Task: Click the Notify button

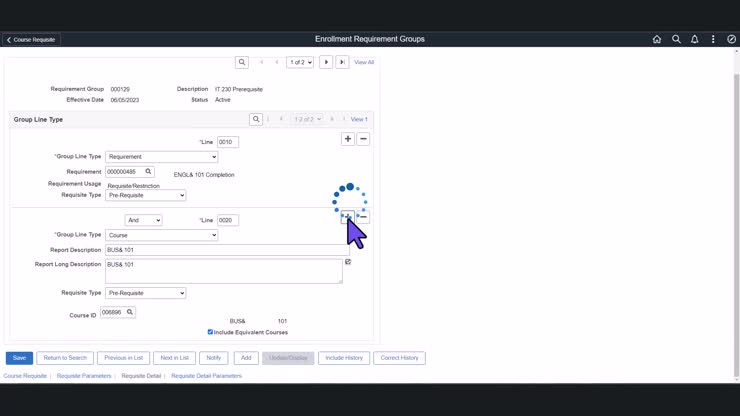Action: 213,358
